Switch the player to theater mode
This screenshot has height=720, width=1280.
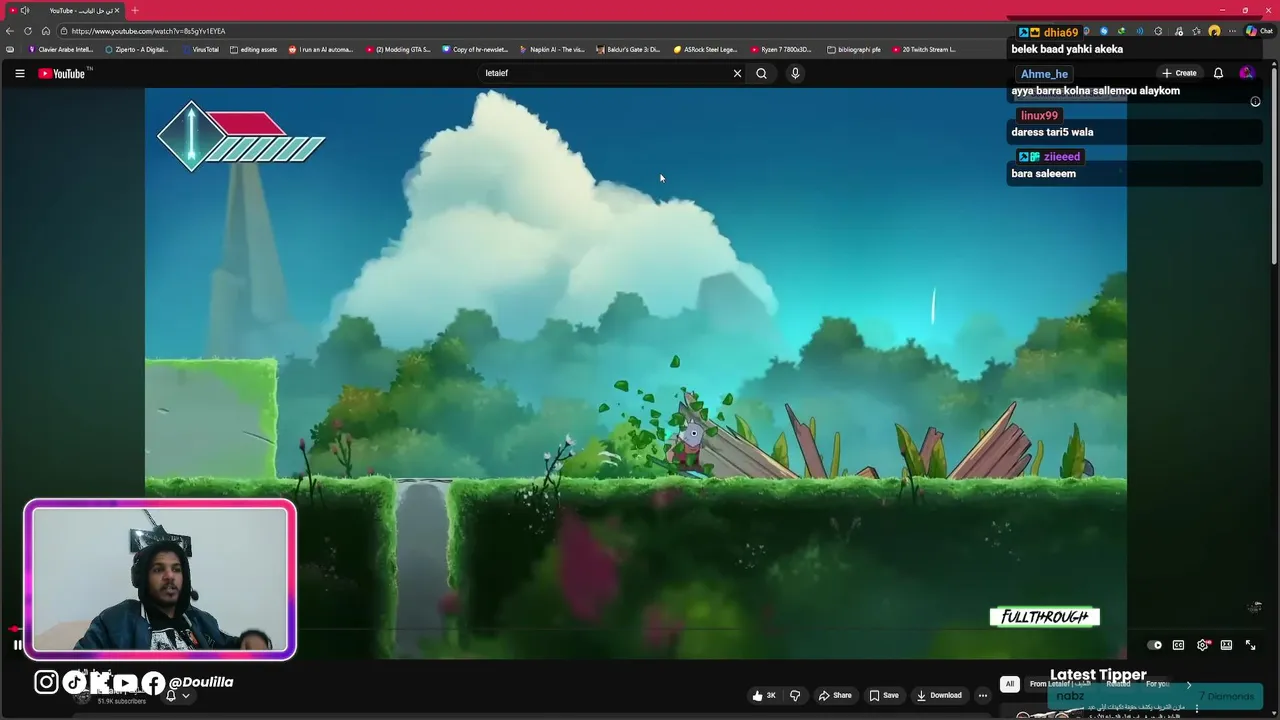coord(1226,645)
